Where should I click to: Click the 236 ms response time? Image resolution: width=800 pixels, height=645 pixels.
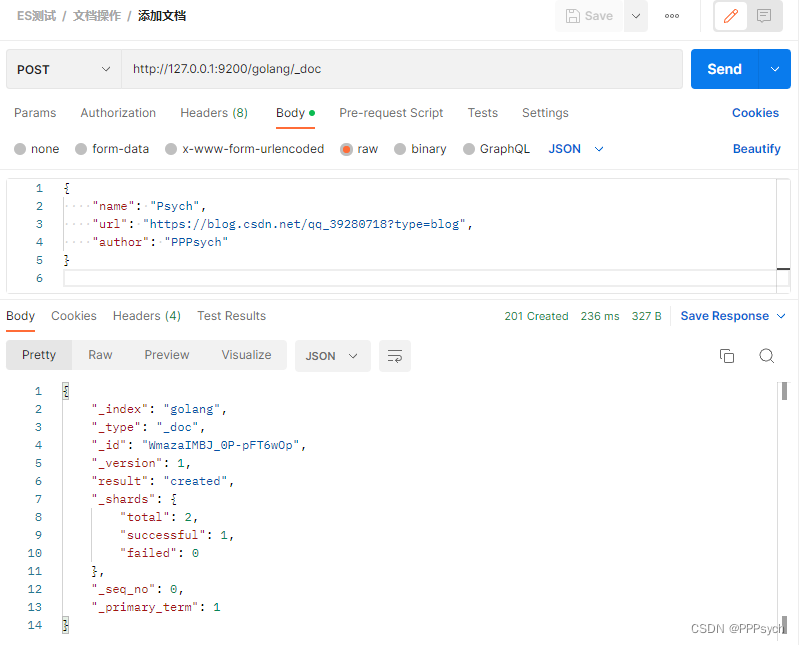coord(600,316)
